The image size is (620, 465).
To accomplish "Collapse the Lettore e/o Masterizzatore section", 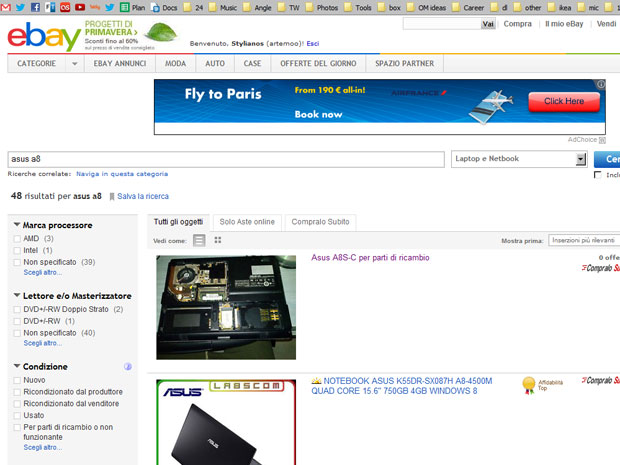I will (17, 295).
